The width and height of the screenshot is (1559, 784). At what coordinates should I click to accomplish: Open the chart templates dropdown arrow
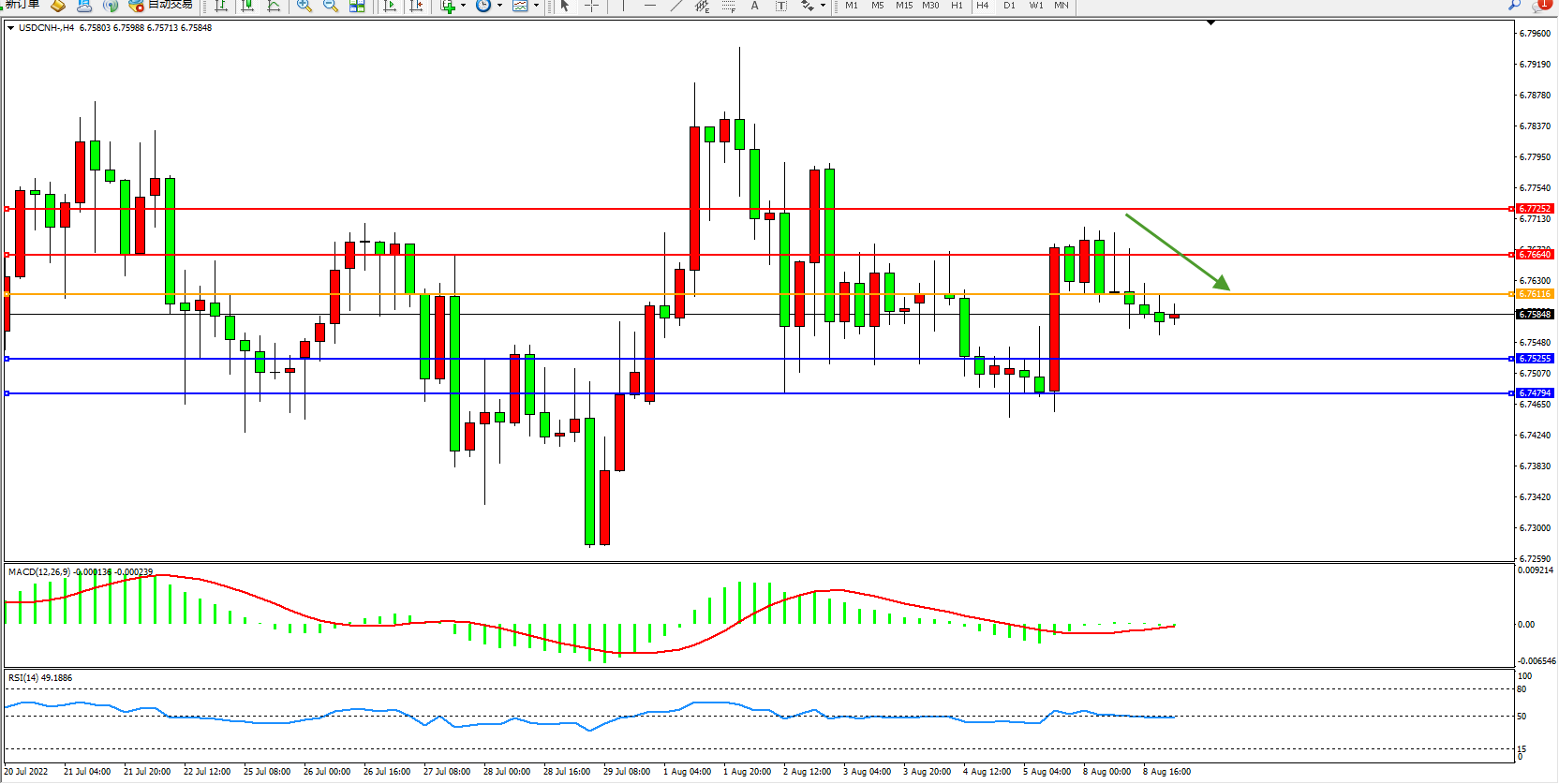tap(536, 6)
